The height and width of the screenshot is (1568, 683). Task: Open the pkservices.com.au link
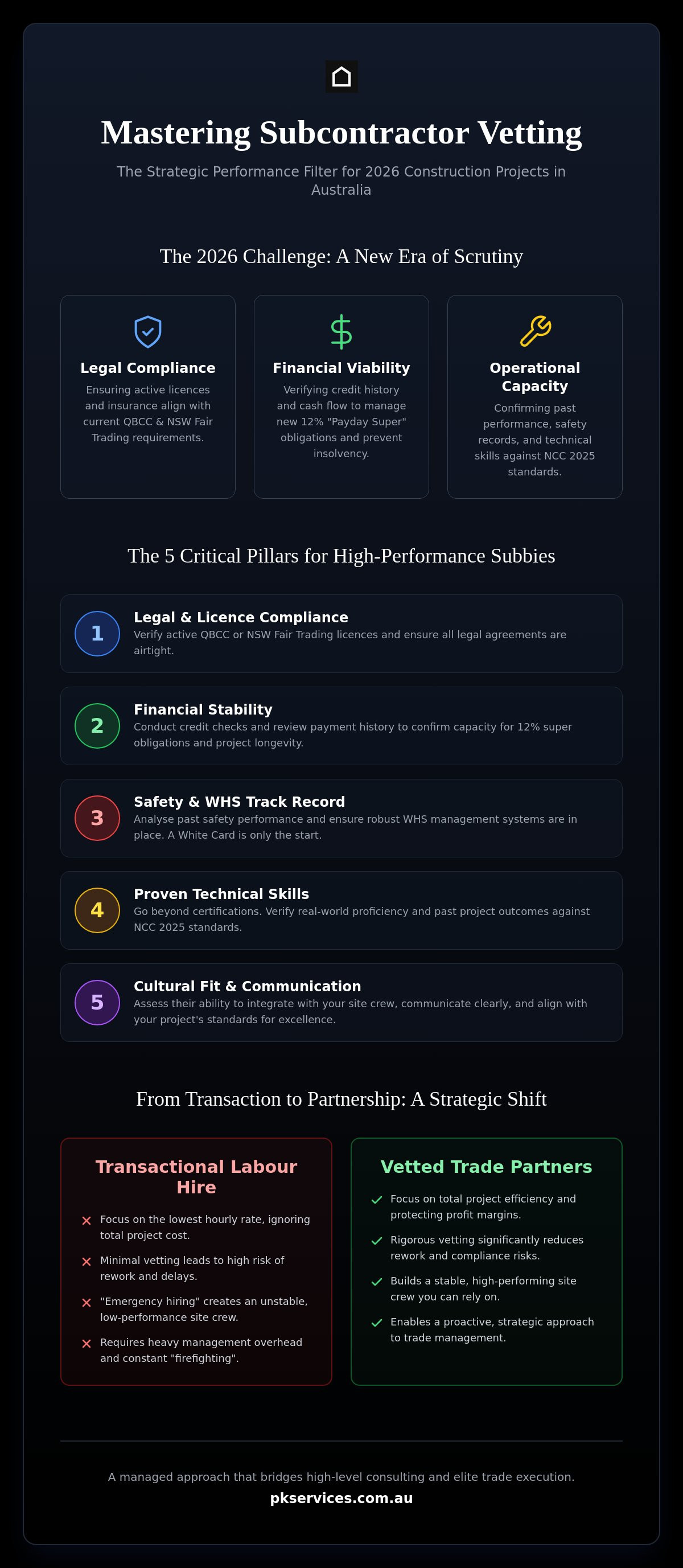(341, 1498)
